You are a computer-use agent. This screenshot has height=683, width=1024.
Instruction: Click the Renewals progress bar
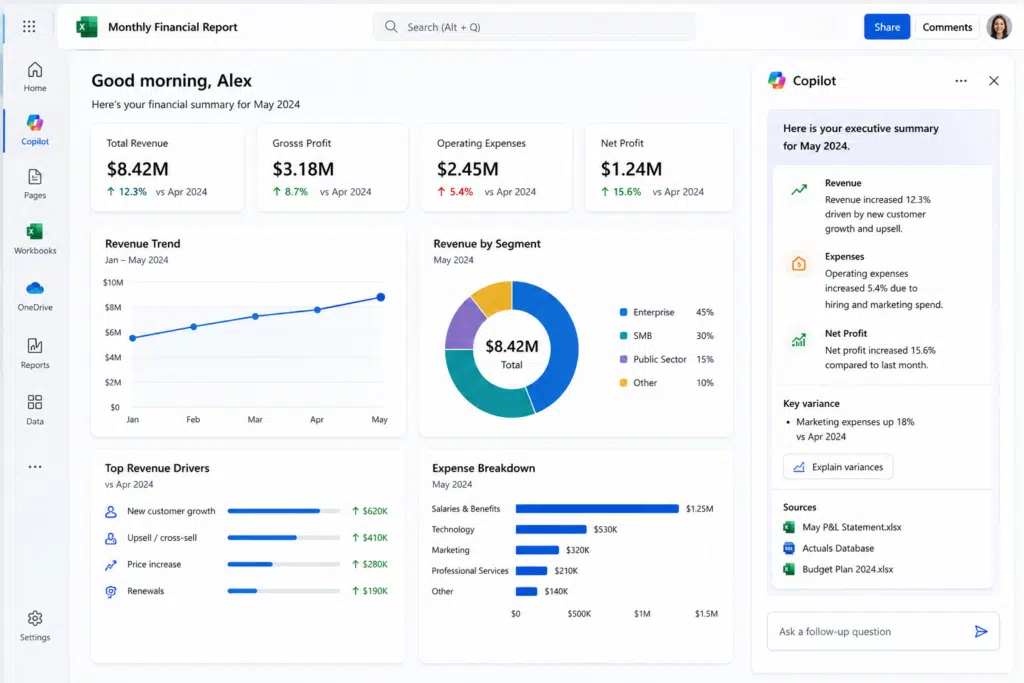[283, 591]
